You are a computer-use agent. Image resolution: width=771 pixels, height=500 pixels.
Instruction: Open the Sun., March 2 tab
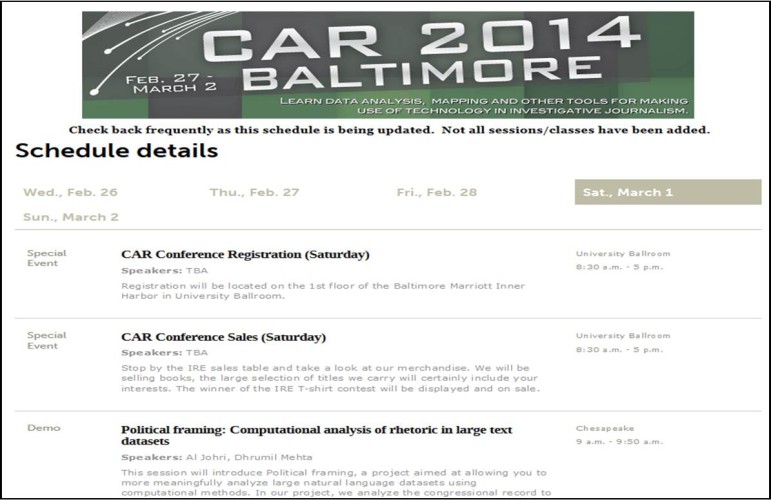(71, 217)
